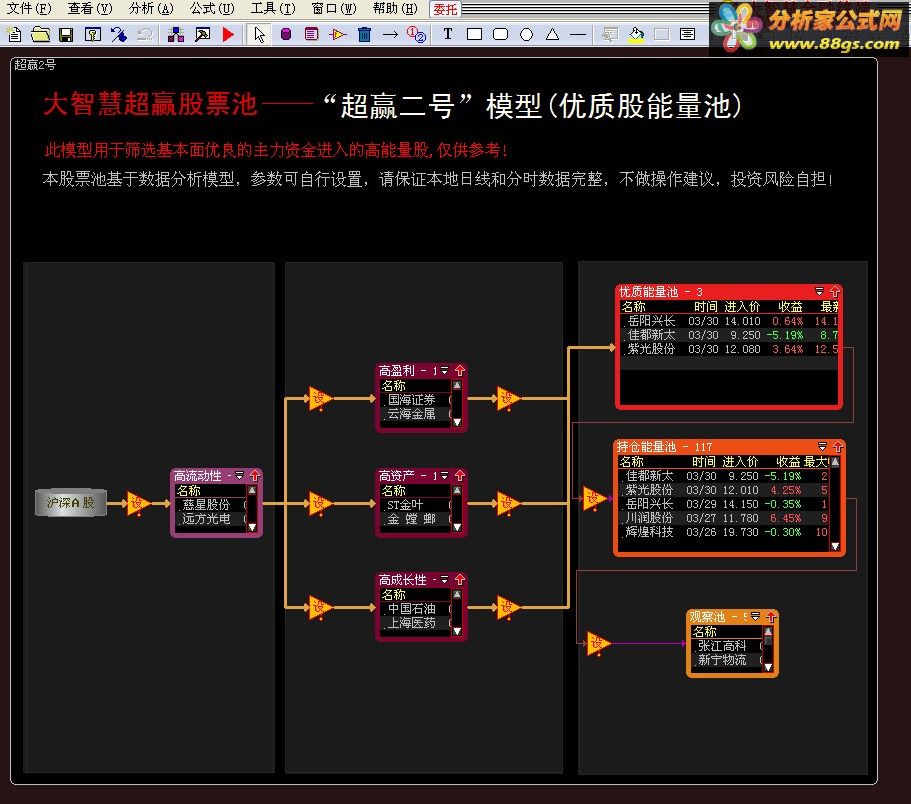Select the rectangle shape tool
Image resolution: width=911 pixels, height=804 pixels.
click(475, 34)
